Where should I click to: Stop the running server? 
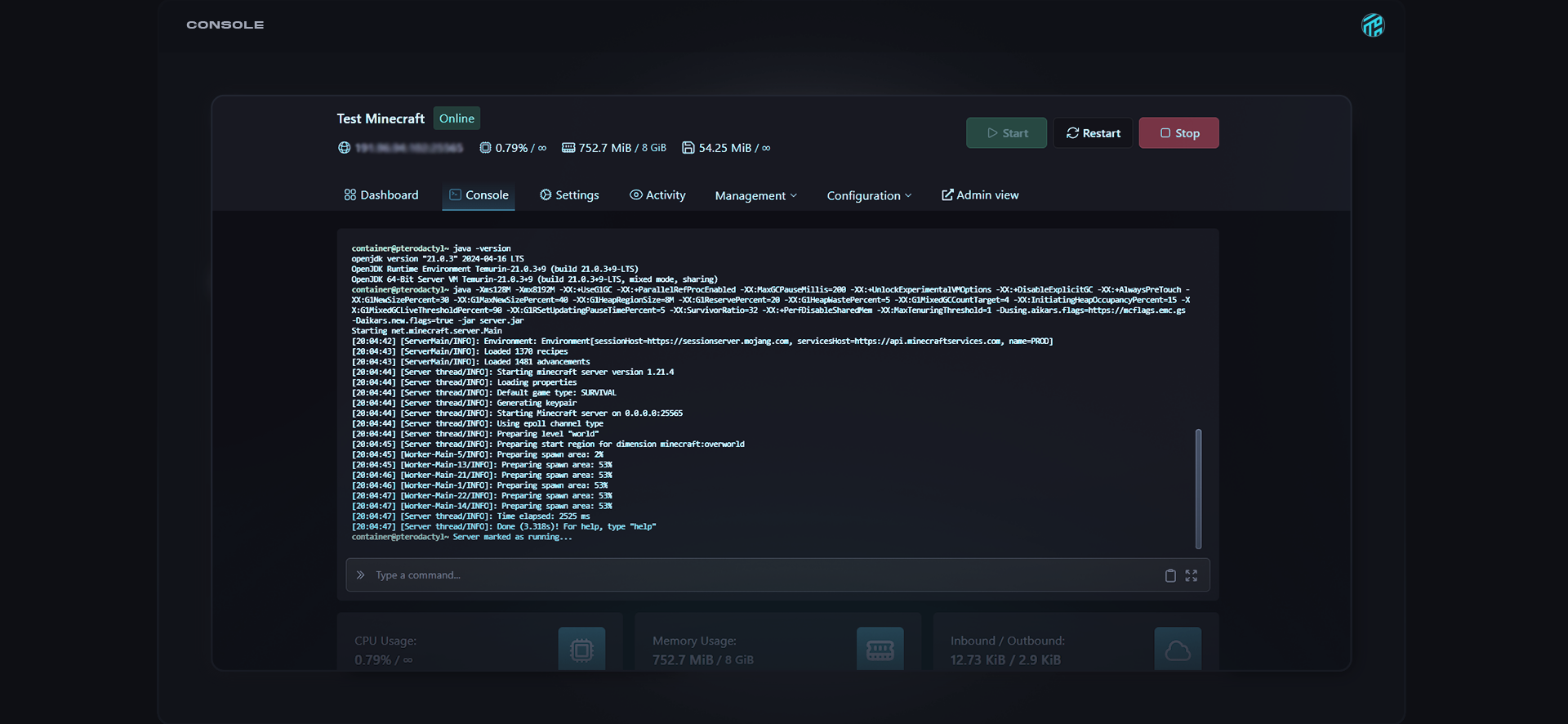(x=1178, y=133)
